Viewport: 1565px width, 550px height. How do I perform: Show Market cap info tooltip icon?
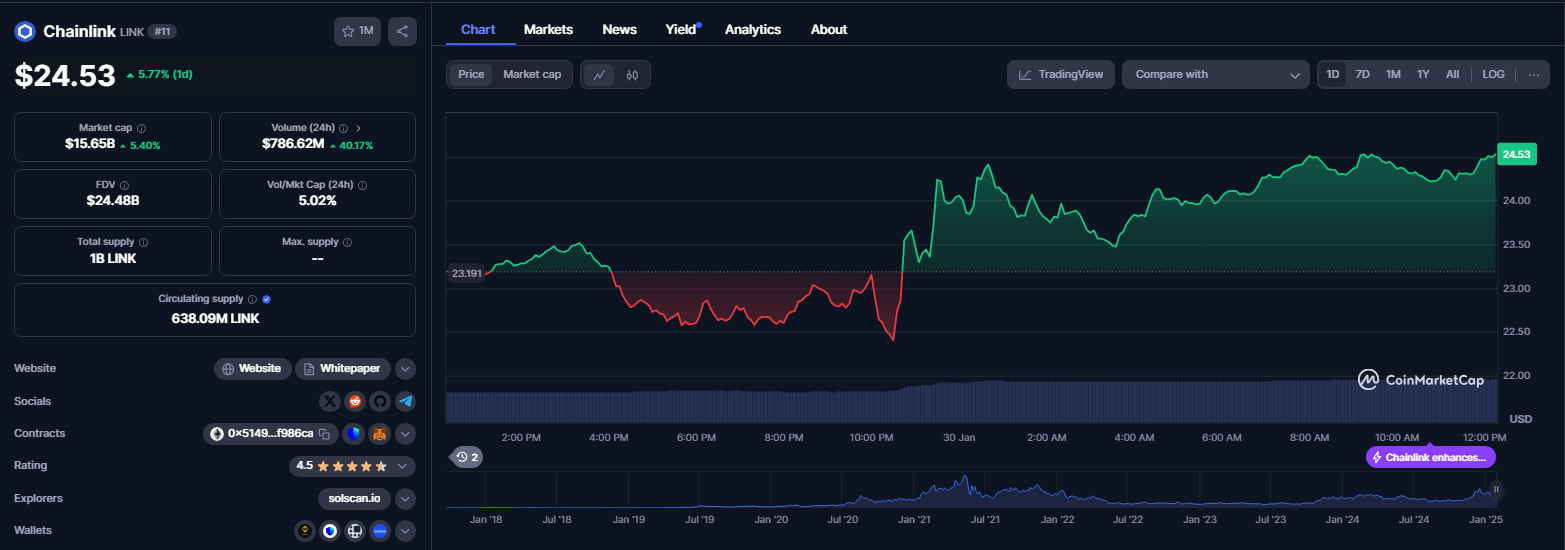141,128
